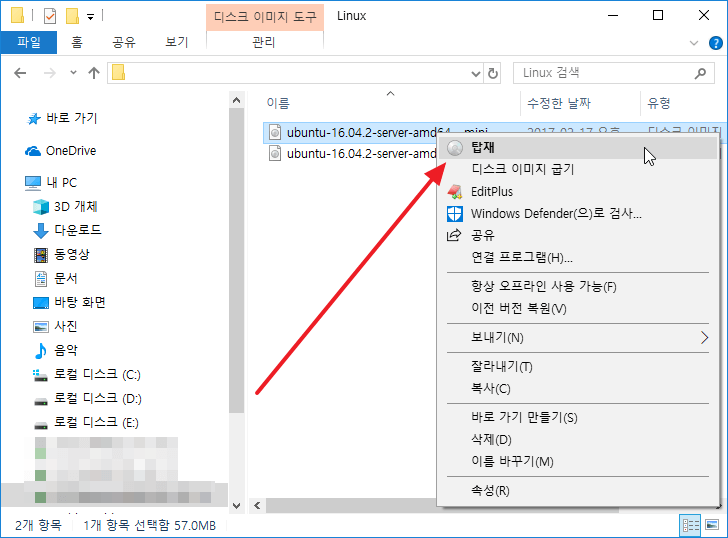Click navigation pane scroll up arrow

pyautogui.click(x=236, y=100)
